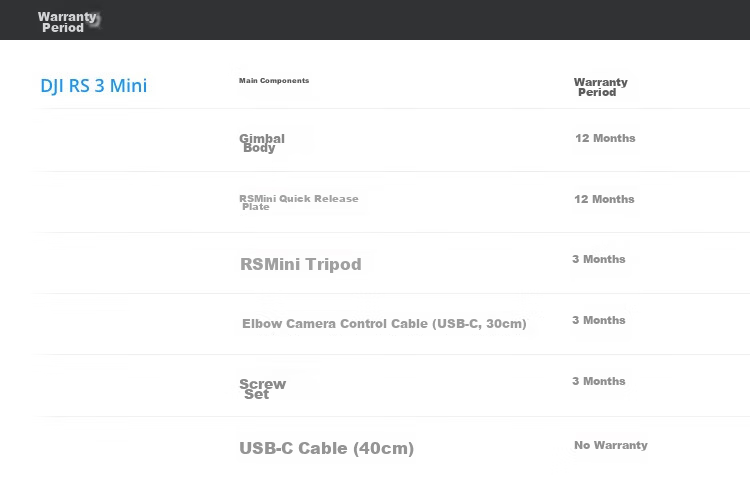750x493 pixels.
Task: Click the word Gimbal in Gimbal Body
Action: 262,138
